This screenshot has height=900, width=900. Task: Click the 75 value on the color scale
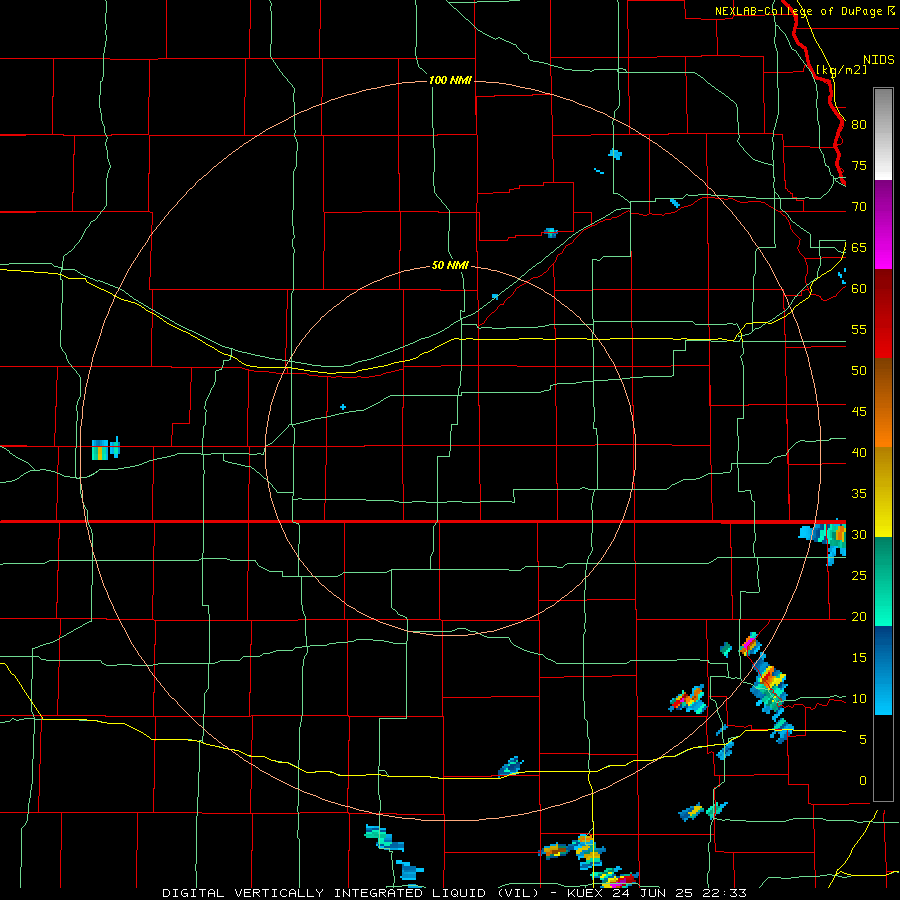859,165
